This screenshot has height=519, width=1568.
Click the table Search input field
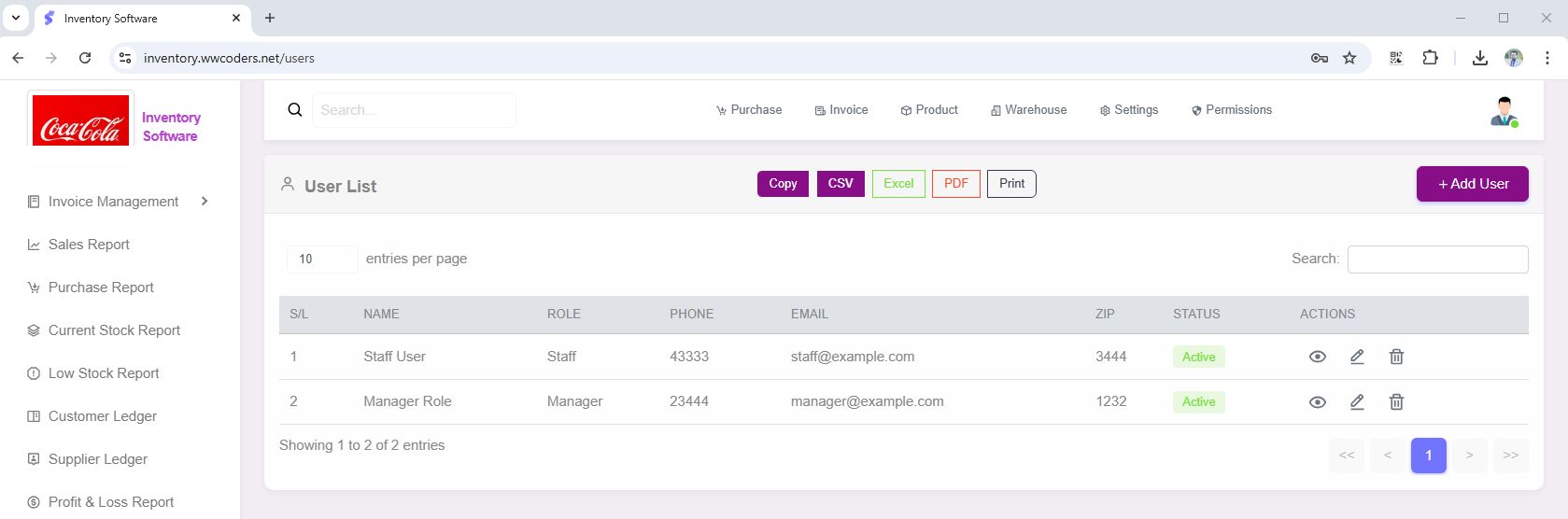click(x=1437, y=259)
